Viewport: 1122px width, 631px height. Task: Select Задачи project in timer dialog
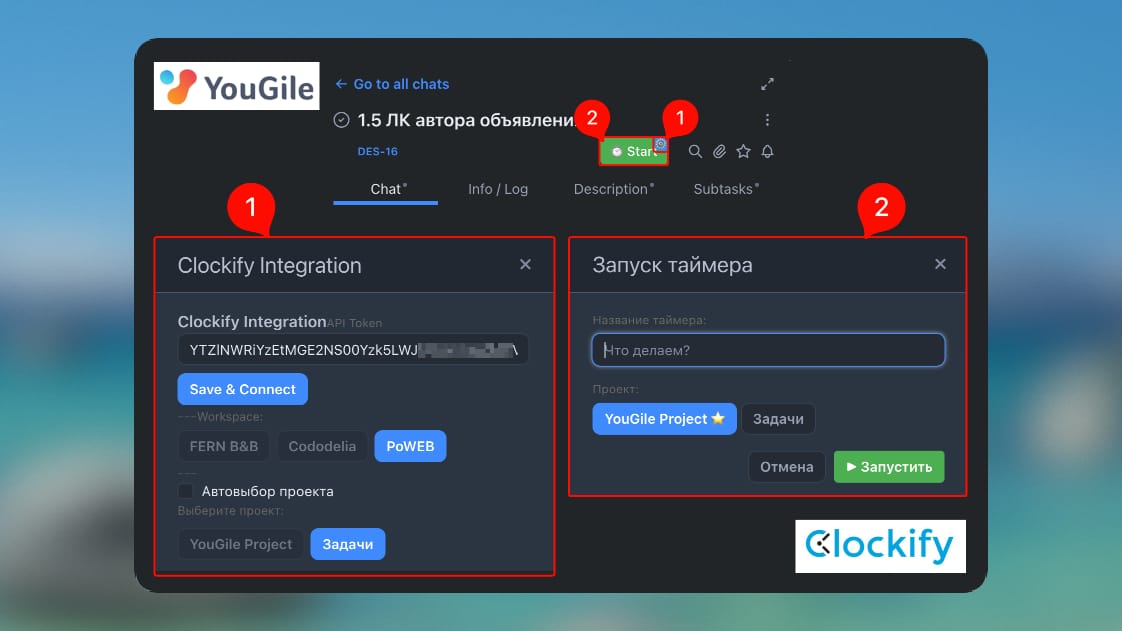(778, 419)
